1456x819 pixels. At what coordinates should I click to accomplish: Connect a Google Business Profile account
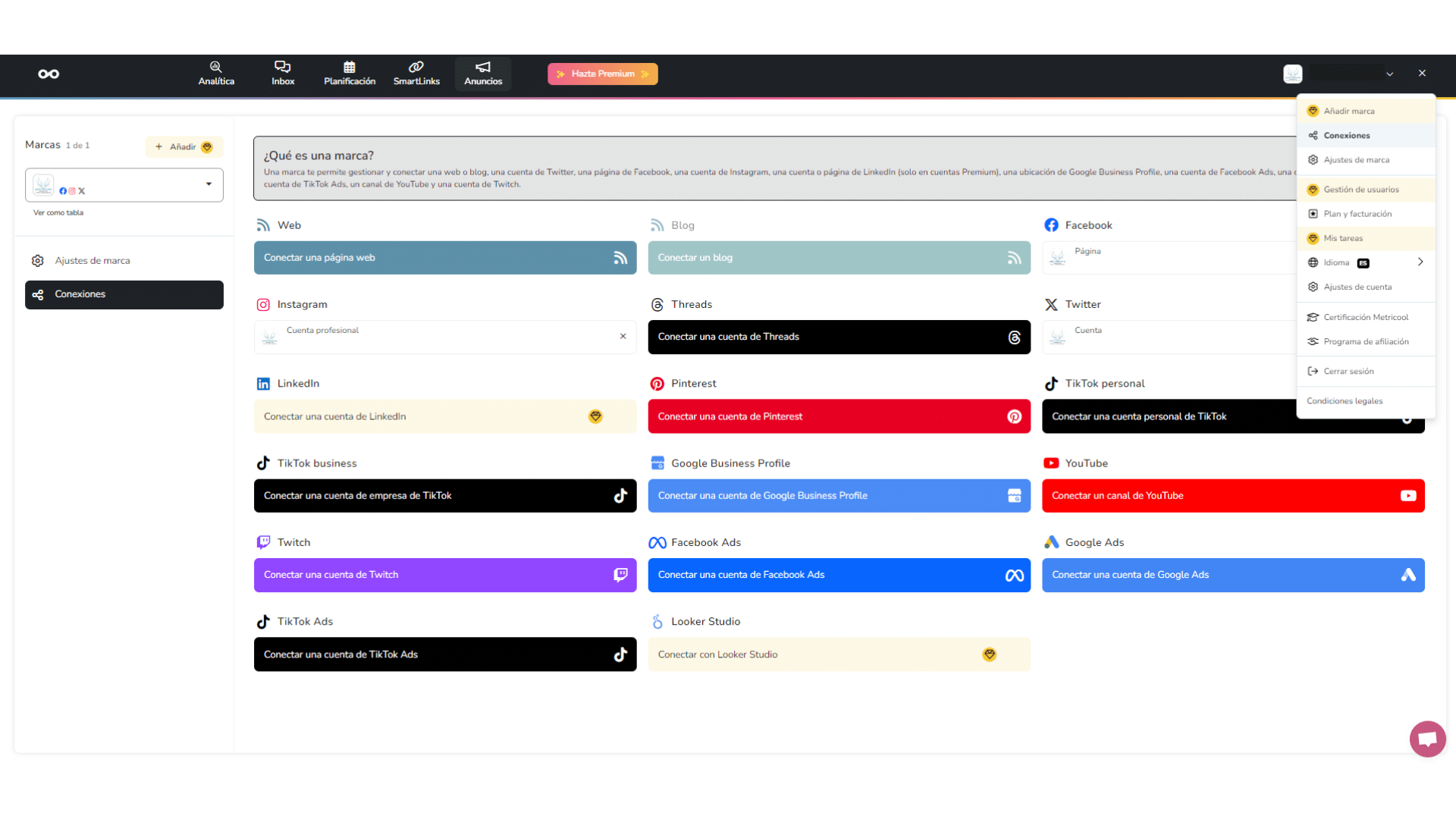pos(839,496)
